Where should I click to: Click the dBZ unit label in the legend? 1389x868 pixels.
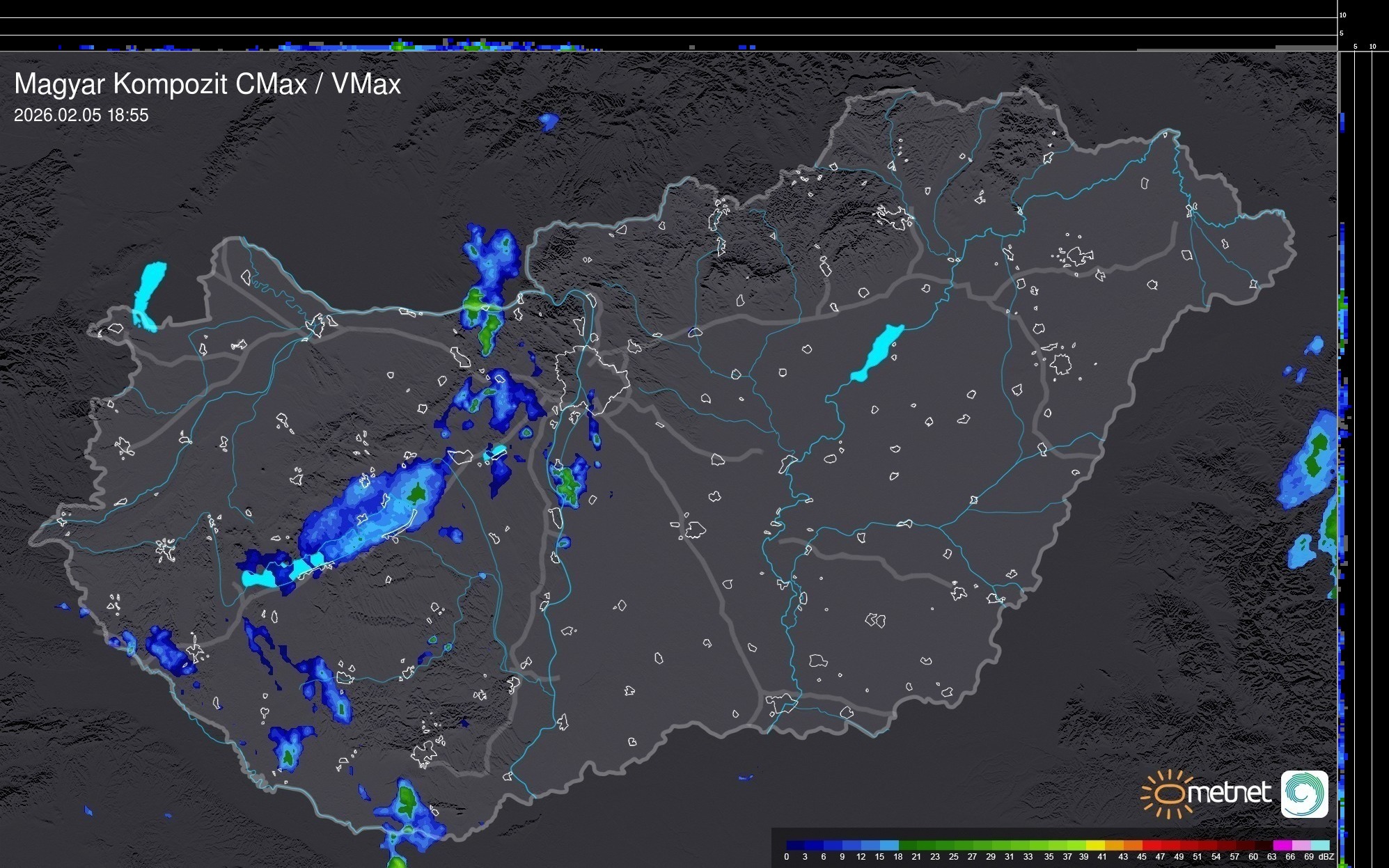tap(1326, 857)
